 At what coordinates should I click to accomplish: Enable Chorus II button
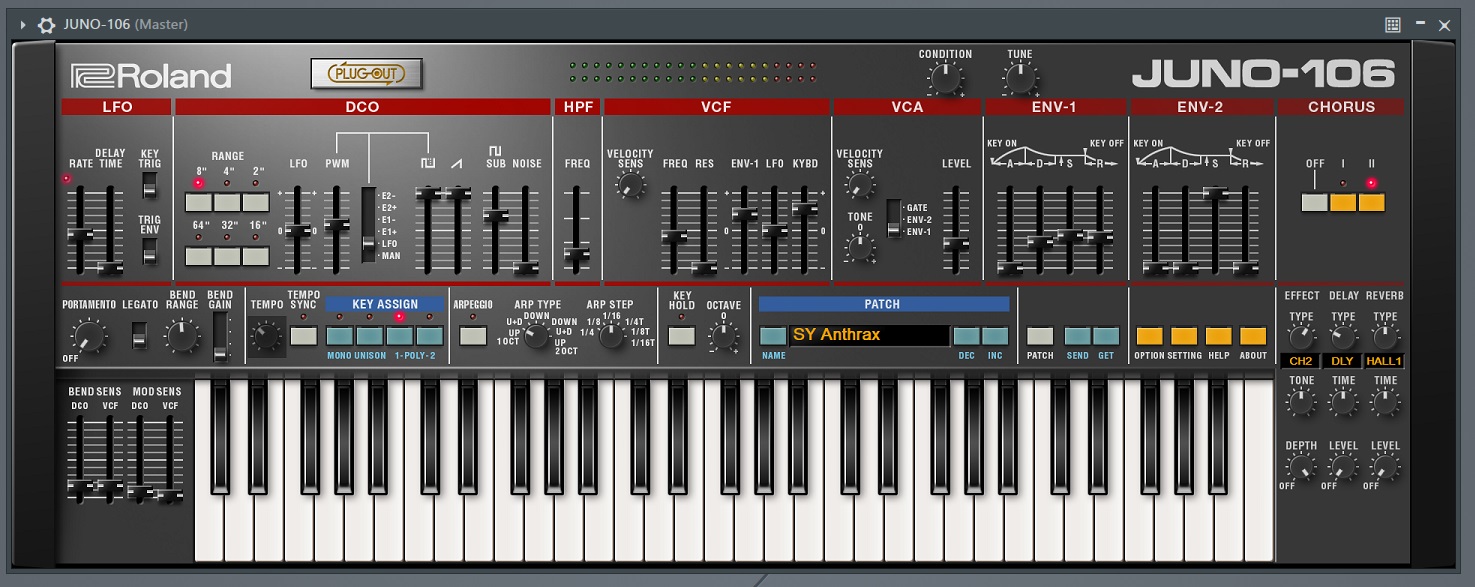click(x=1371, y=202)
